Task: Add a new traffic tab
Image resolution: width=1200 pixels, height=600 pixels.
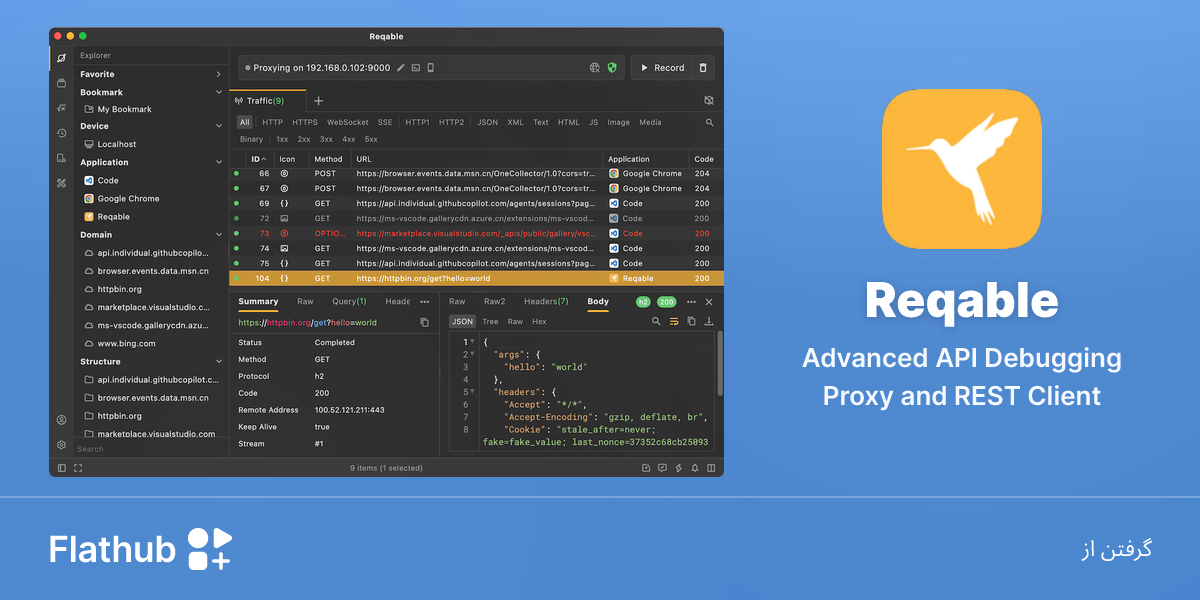Action: tap(319, 101)
